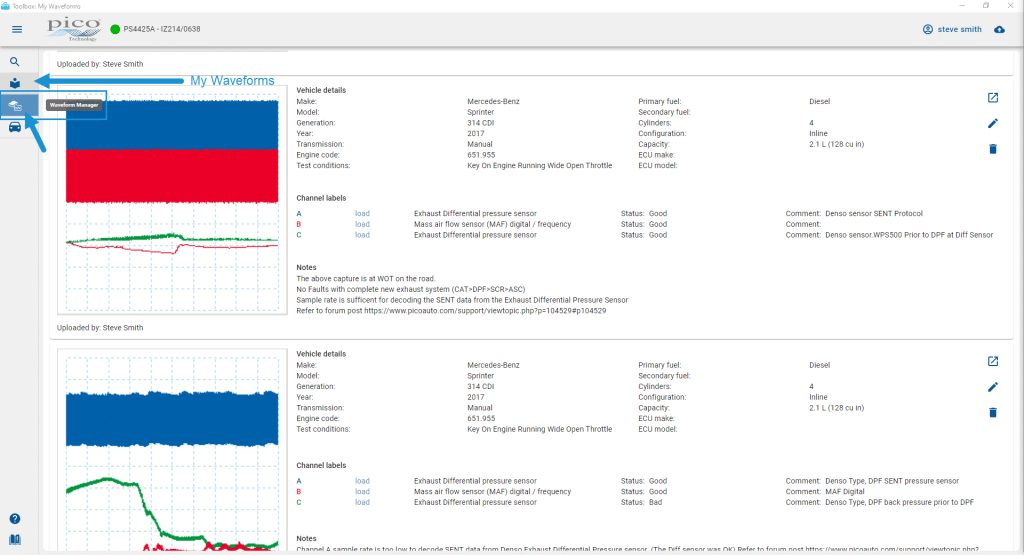The width and height of the screenshot is (1024, 555).
Task: Load channel A in first waveform
Action: [362, 214]
